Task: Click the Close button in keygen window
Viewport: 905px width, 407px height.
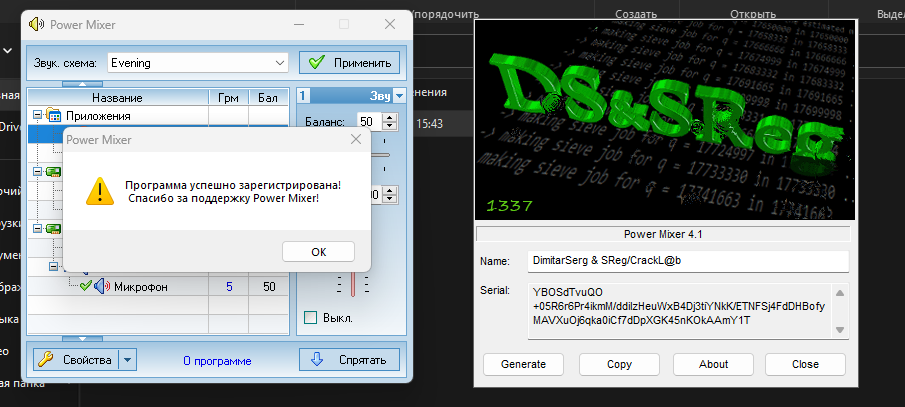Action: click(805, 364)
